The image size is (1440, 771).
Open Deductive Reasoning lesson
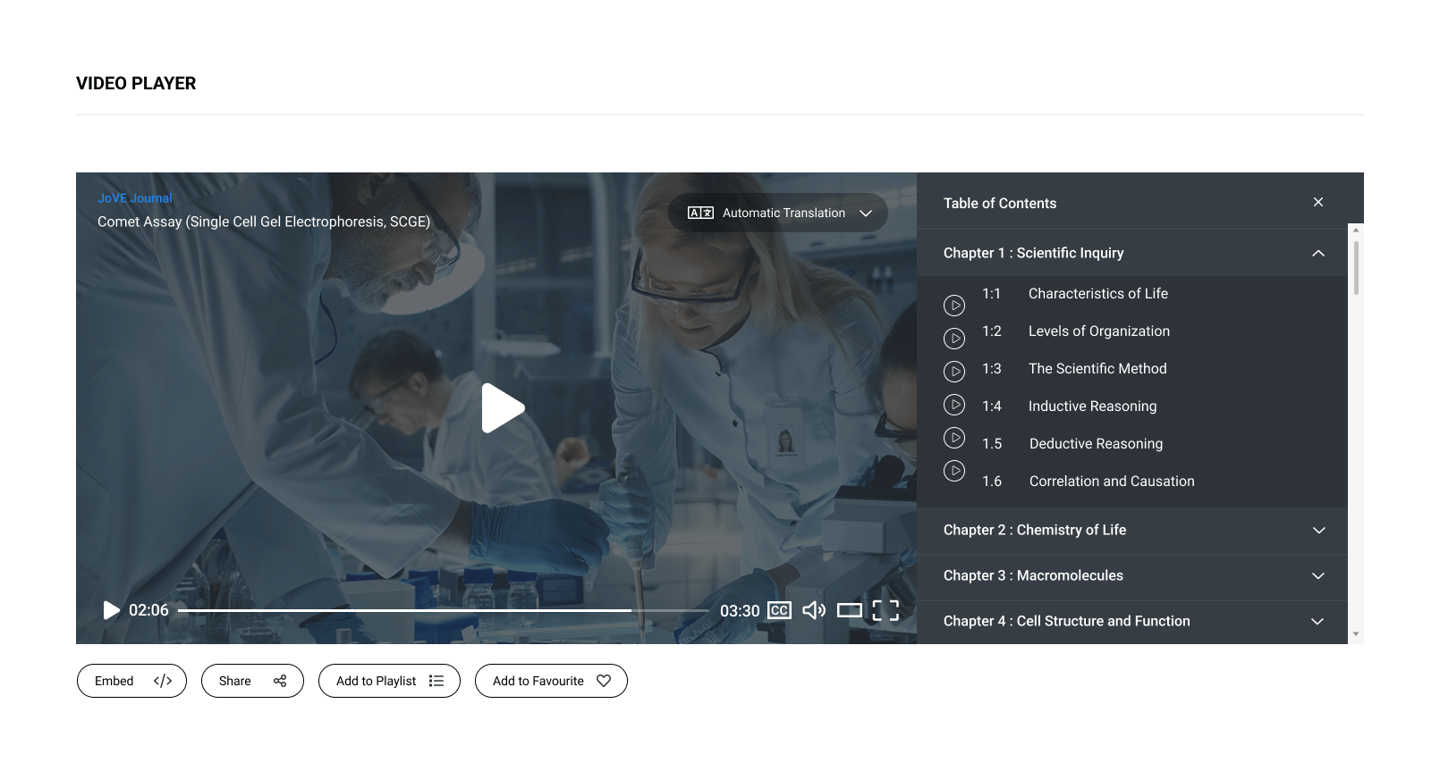tap(1096, 443)
